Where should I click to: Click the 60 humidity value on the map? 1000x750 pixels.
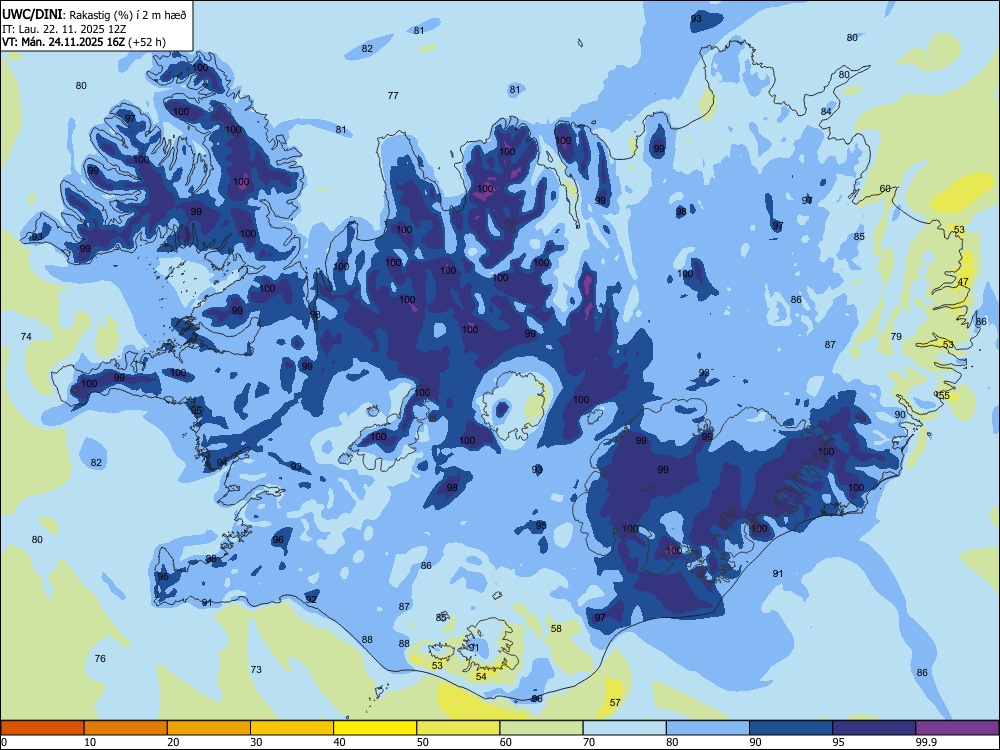click(885, 188)
